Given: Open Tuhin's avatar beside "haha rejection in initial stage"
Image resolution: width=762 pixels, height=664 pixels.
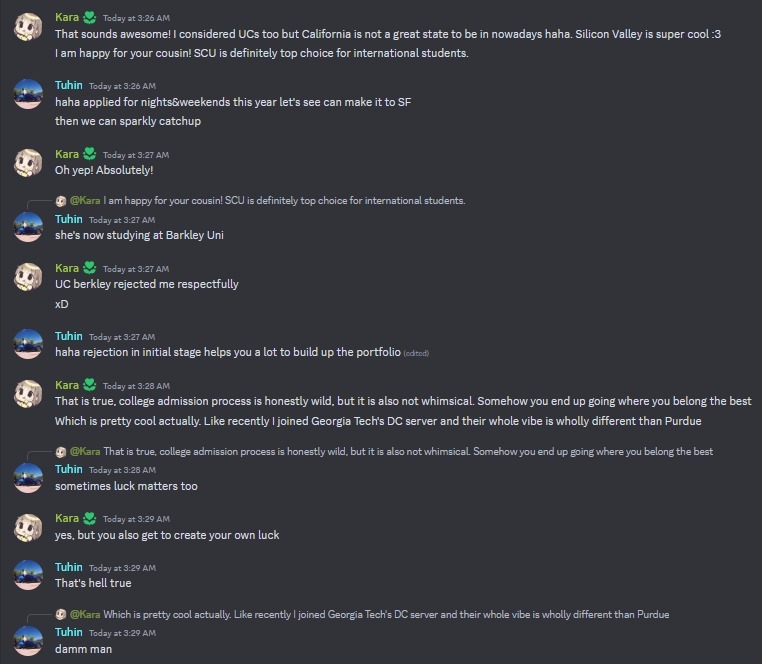Looking at the screenshot, I should [x=28, y=345].
